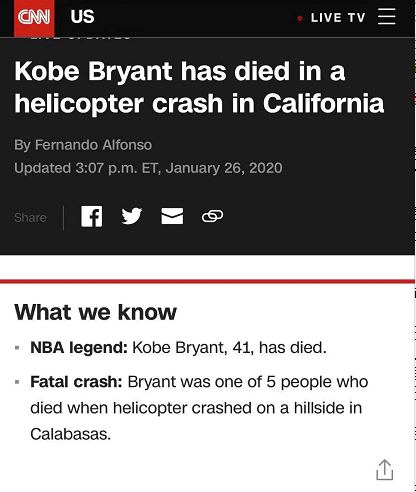Share article via email envelope icon

[x=172, y=216]
